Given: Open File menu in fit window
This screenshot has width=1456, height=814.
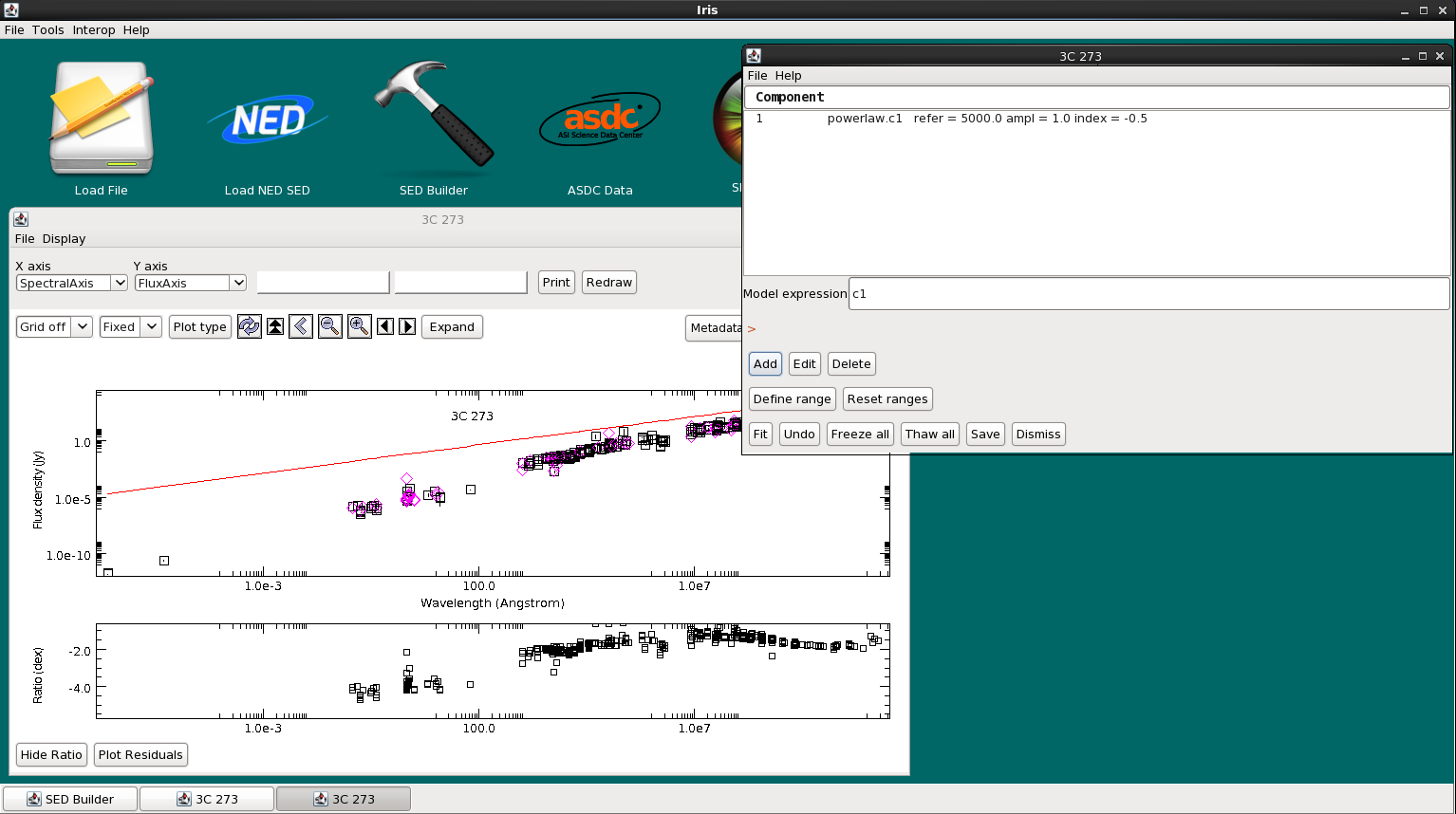Looking at the screenshot, I should (757, 75).
